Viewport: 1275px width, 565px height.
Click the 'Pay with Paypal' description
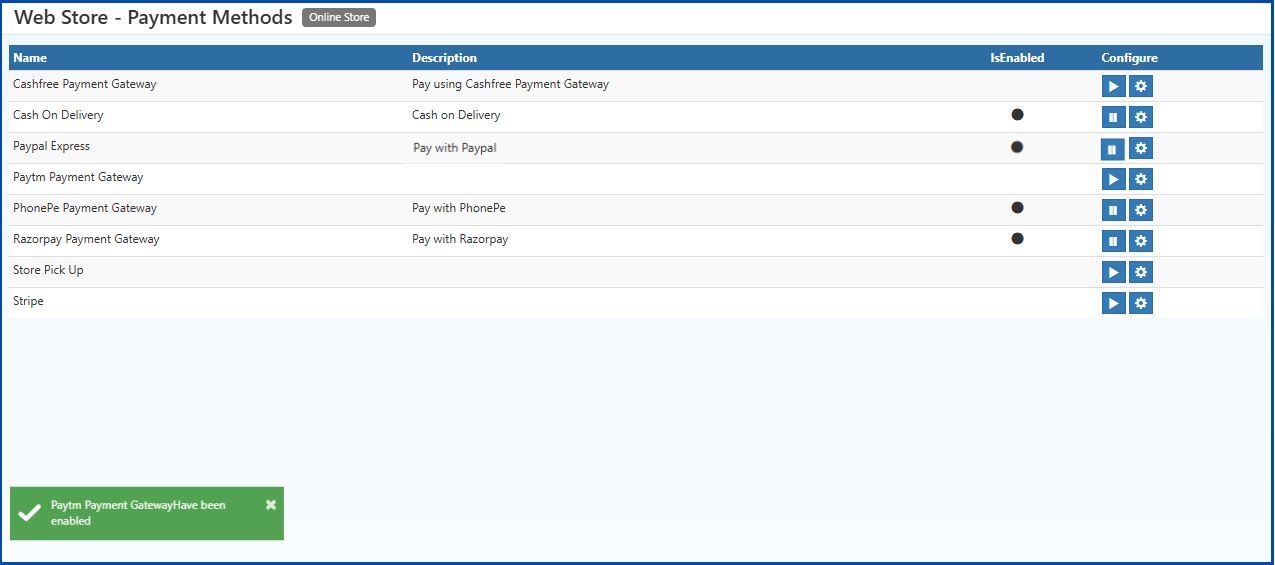point(455,148)
